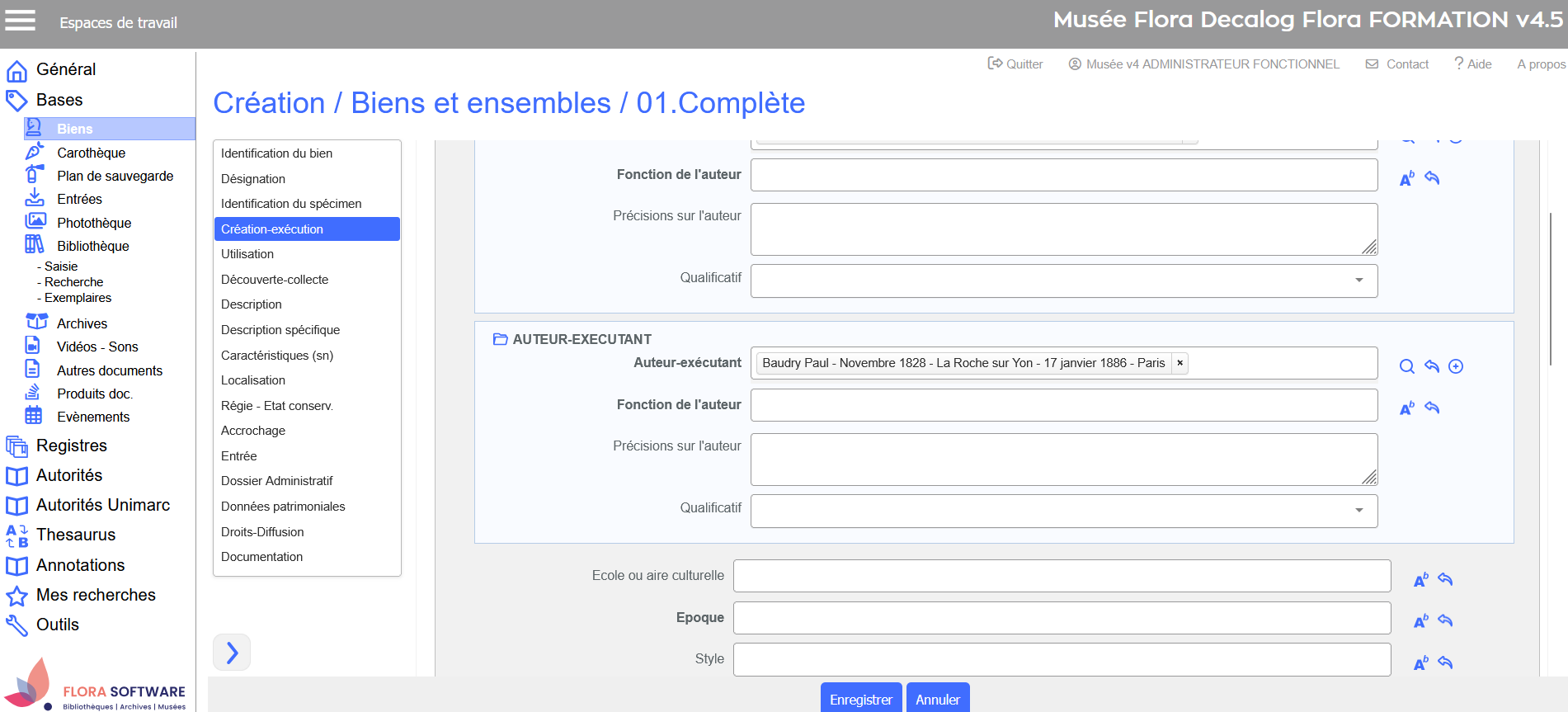Click the undo arrow beside Epoque field
This screenshot has width=1568, height=712.
pos(1445,620)
